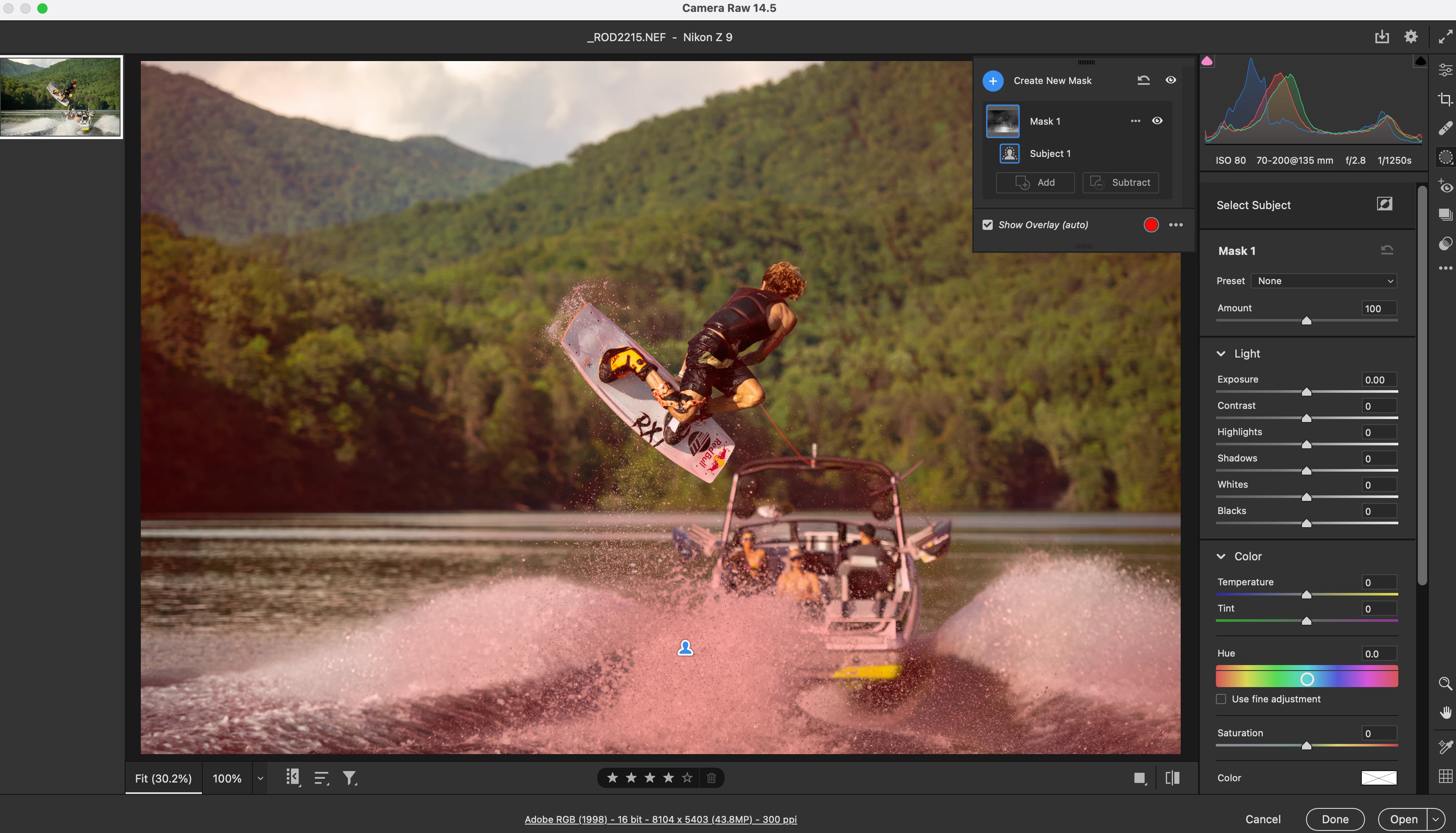Collapse the Light section
1456x833 pixels.
[x=1221, y=354]
